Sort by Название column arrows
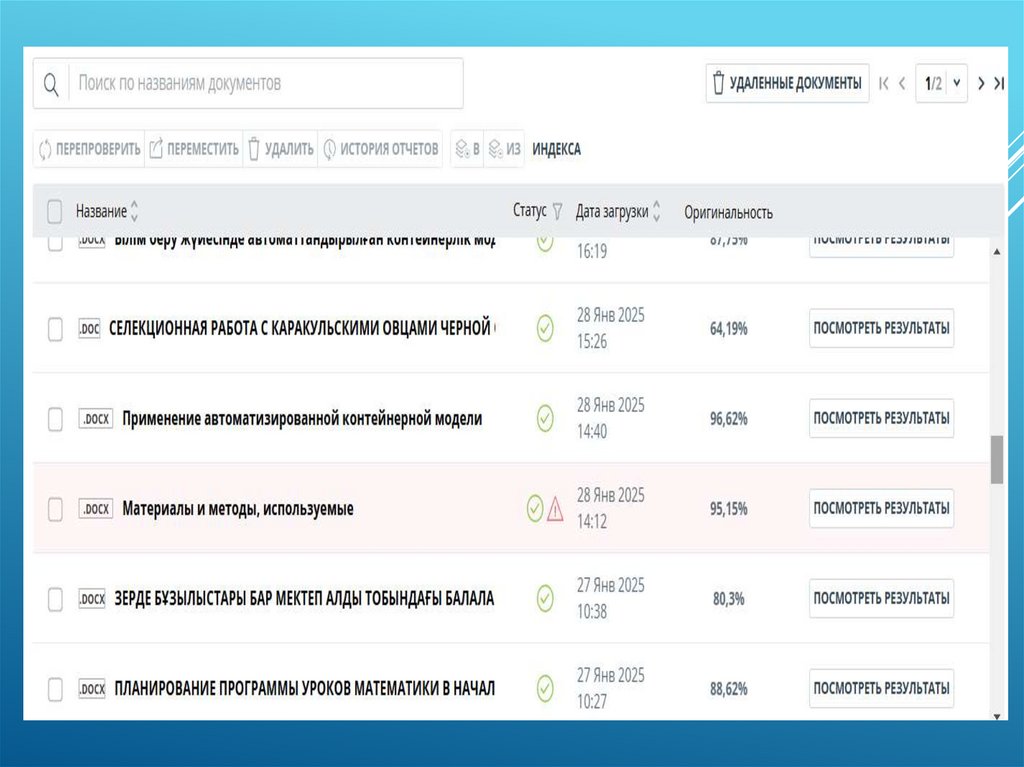 (x=134, y=211)
